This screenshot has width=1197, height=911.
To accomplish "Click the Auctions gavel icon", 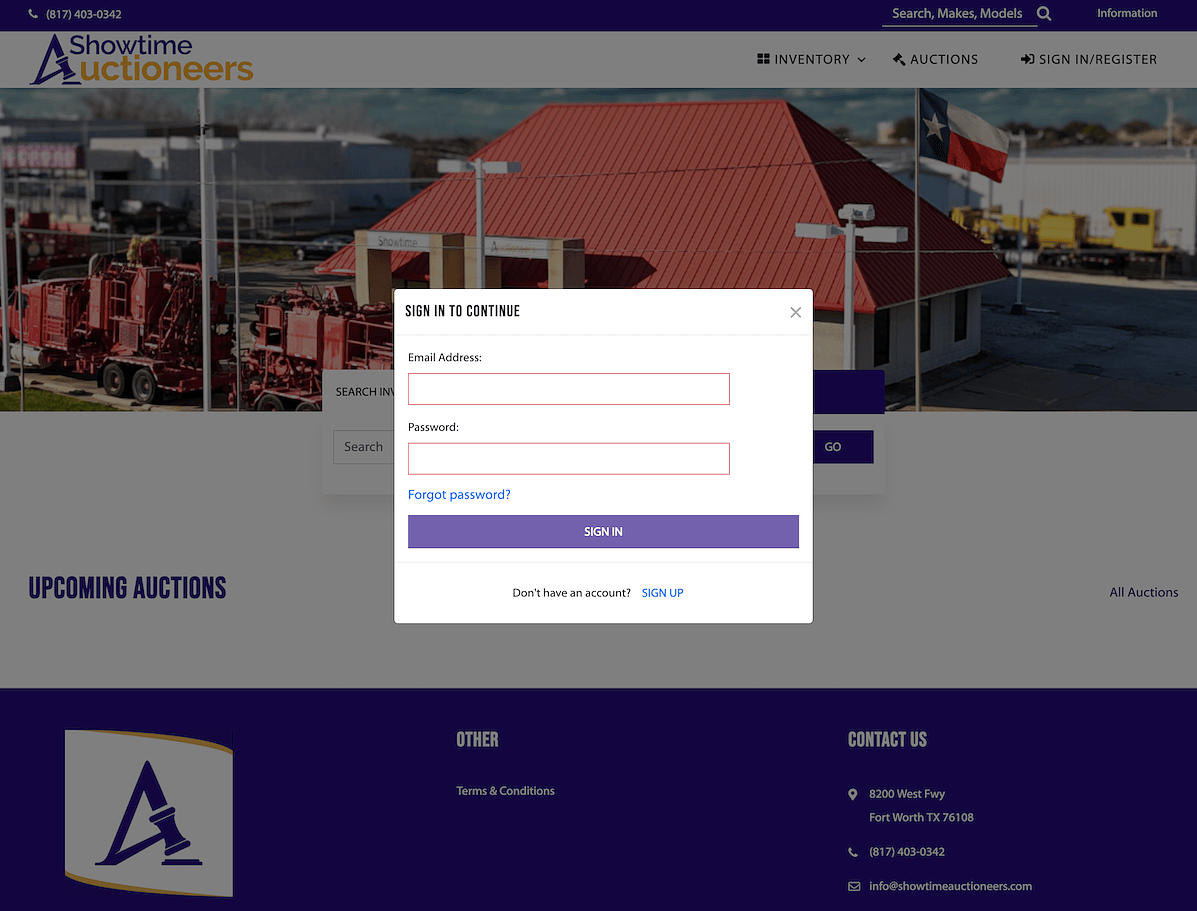I will pos(899,59).
